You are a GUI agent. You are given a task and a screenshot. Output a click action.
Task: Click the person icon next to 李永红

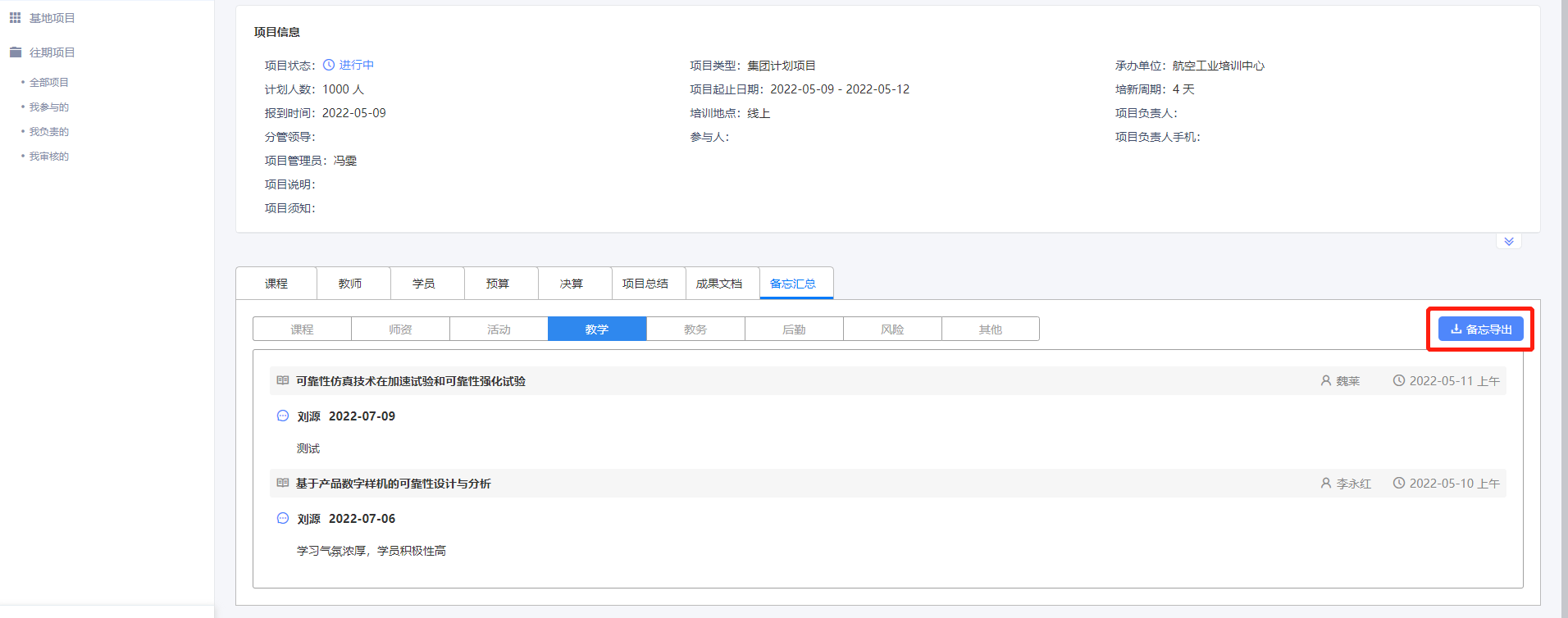coord(1326,483)
